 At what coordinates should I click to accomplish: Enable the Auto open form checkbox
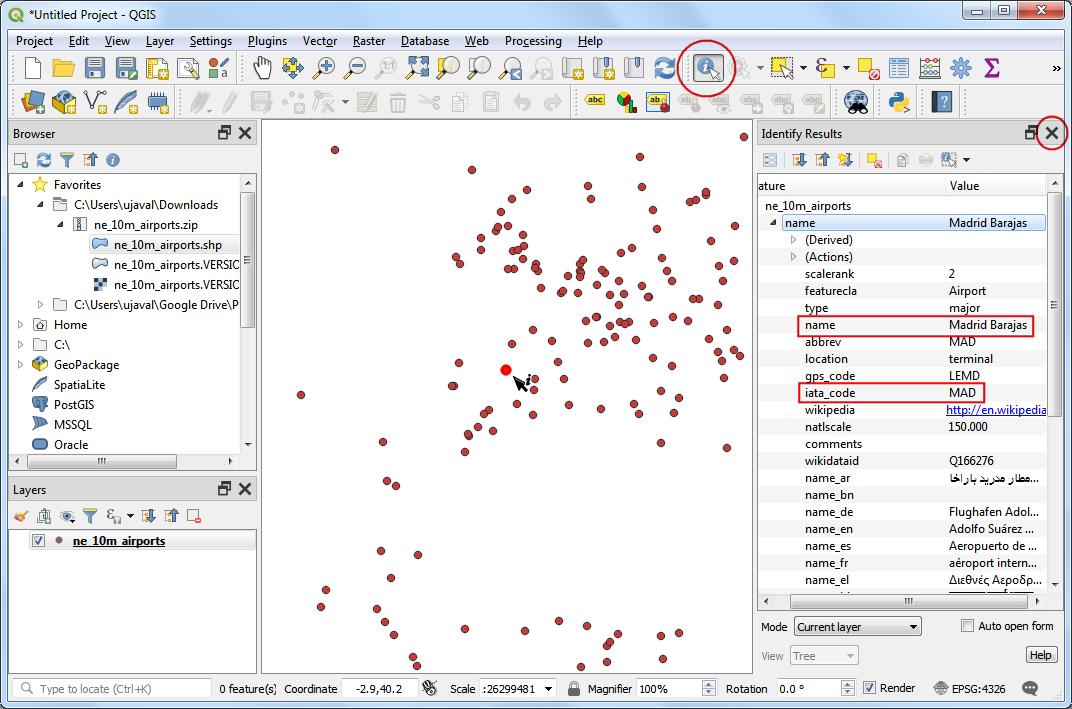click(967, 626)
